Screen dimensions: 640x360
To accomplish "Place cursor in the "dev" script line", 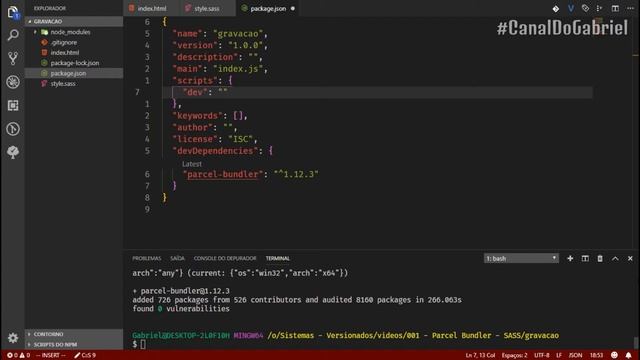I will pyautogui.click(x=378, y=92).
